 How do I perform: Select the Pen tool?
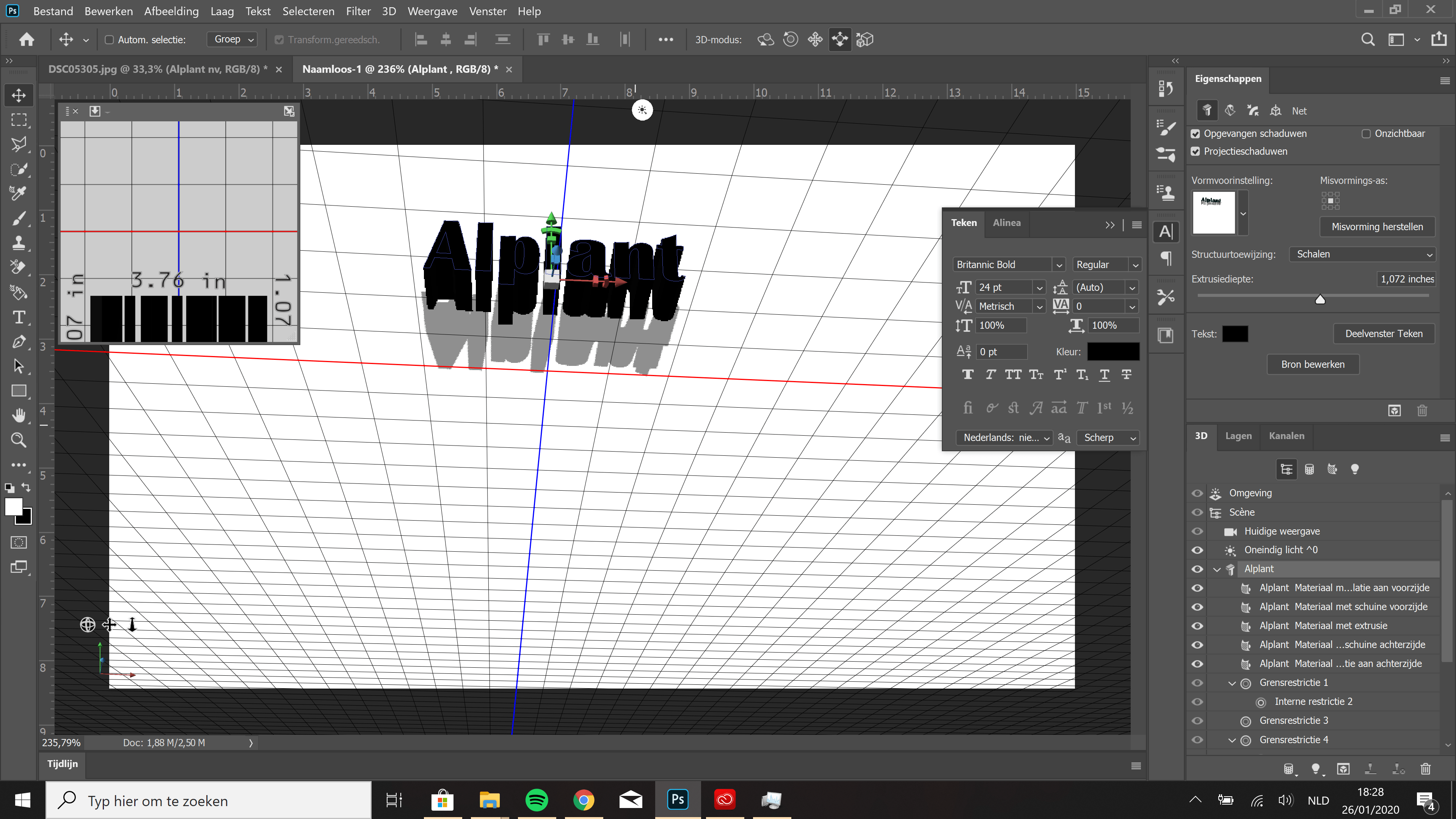(19, 341)
